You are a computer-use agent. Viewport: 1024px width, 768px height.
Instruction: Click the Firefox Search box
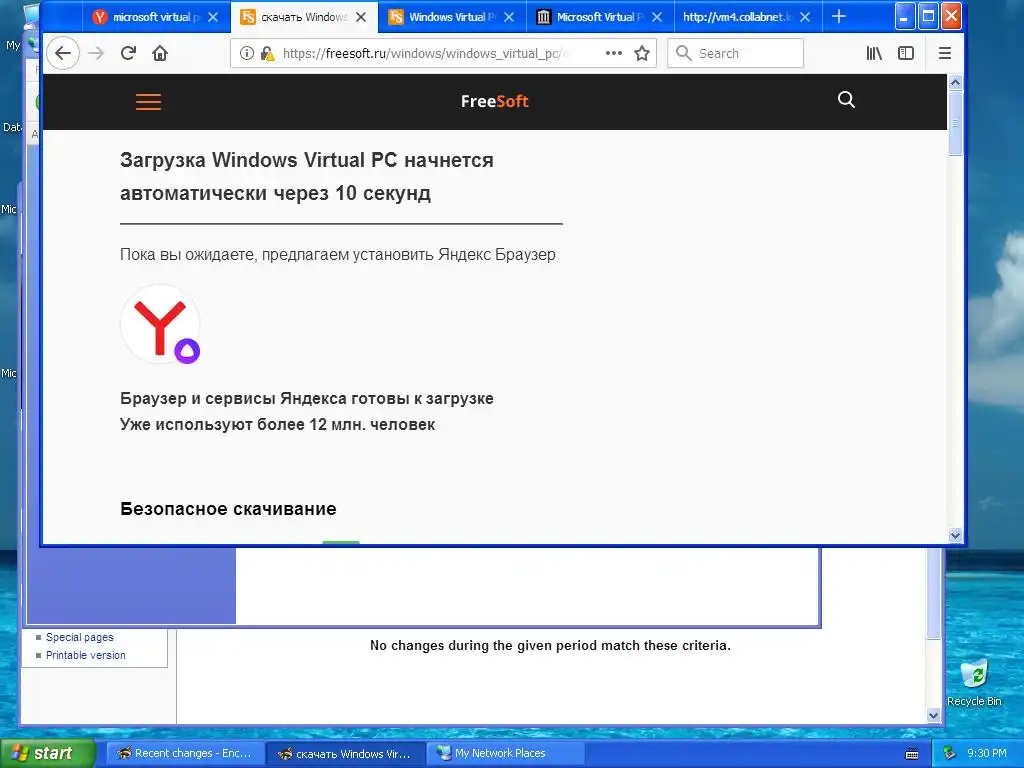[x=735, y=53]
